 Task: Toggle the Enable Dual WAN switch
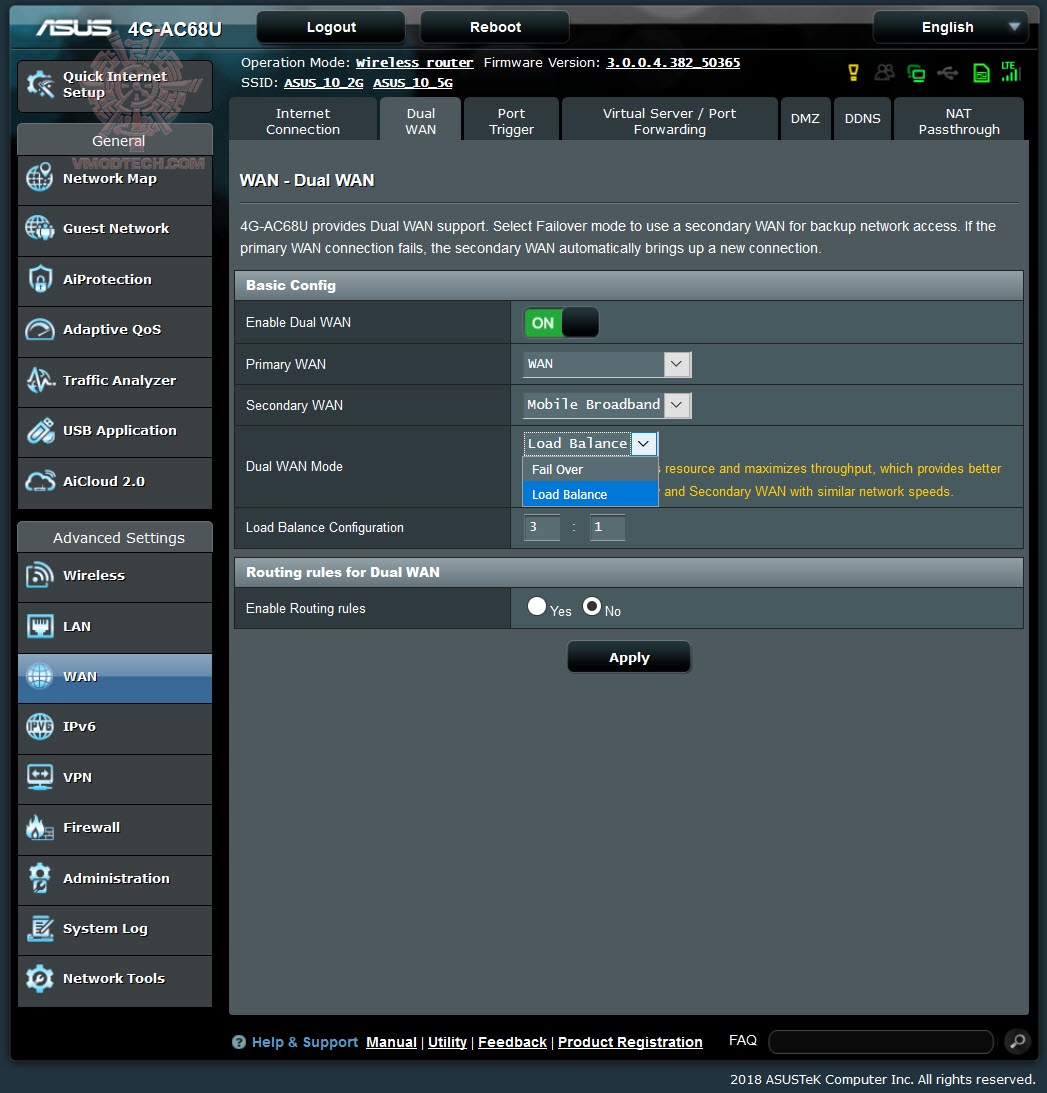pyautogui.click(x=561, y=323)
